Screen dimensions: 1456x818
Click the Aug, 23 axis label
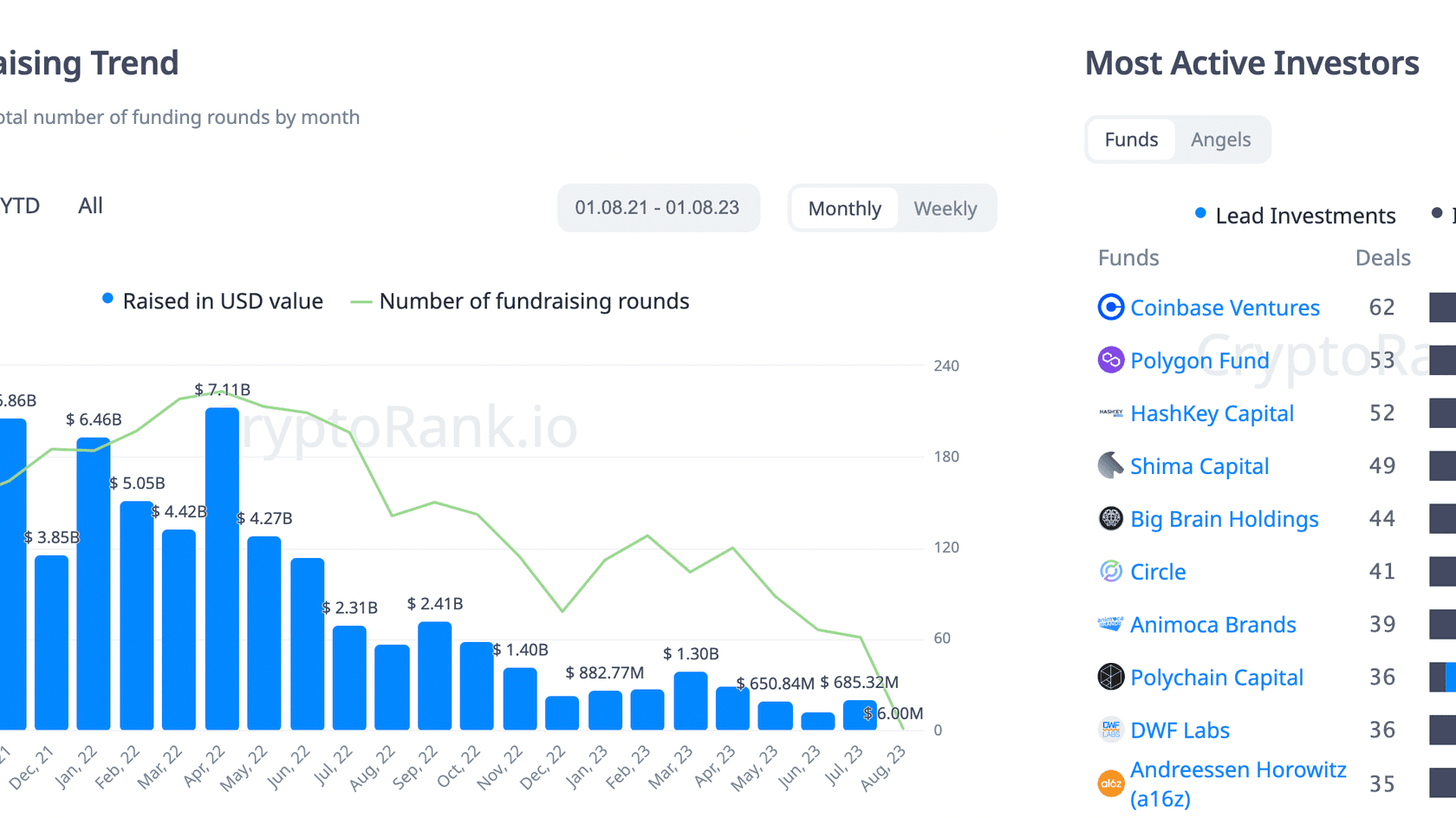tap(883, 768)
